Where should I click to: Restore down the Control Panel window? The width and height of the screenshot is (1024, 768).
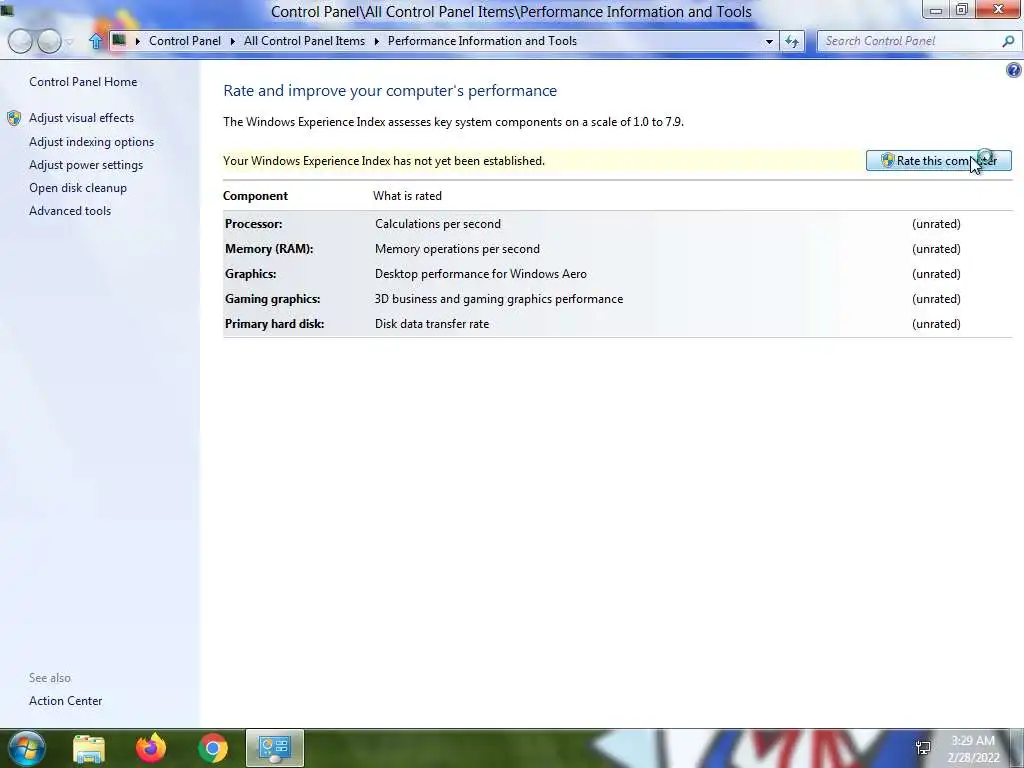point(961,9)
